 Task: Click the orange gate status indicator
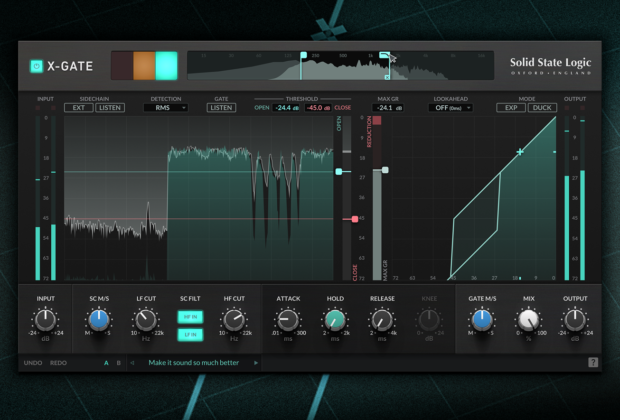[x=144, y=66]
